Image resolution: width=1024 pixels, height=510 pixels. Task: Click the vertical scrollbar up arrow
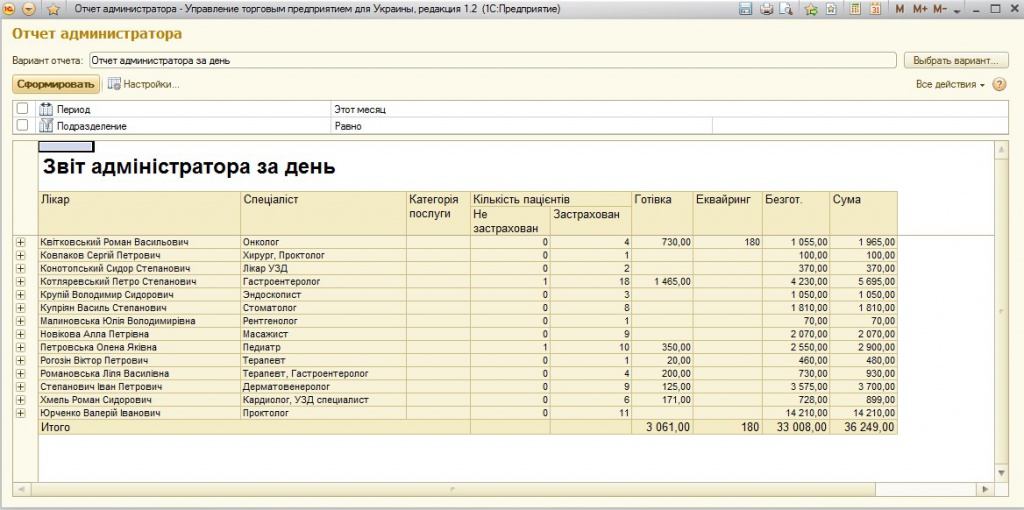click(x=1001, y=150)
